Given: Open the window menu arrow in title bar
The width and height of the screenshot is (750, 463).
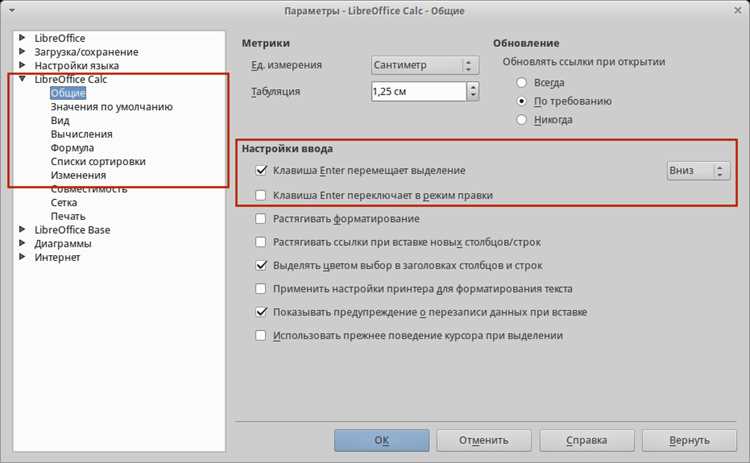Looking at the screenshot, I should click(x=12, y=10).
